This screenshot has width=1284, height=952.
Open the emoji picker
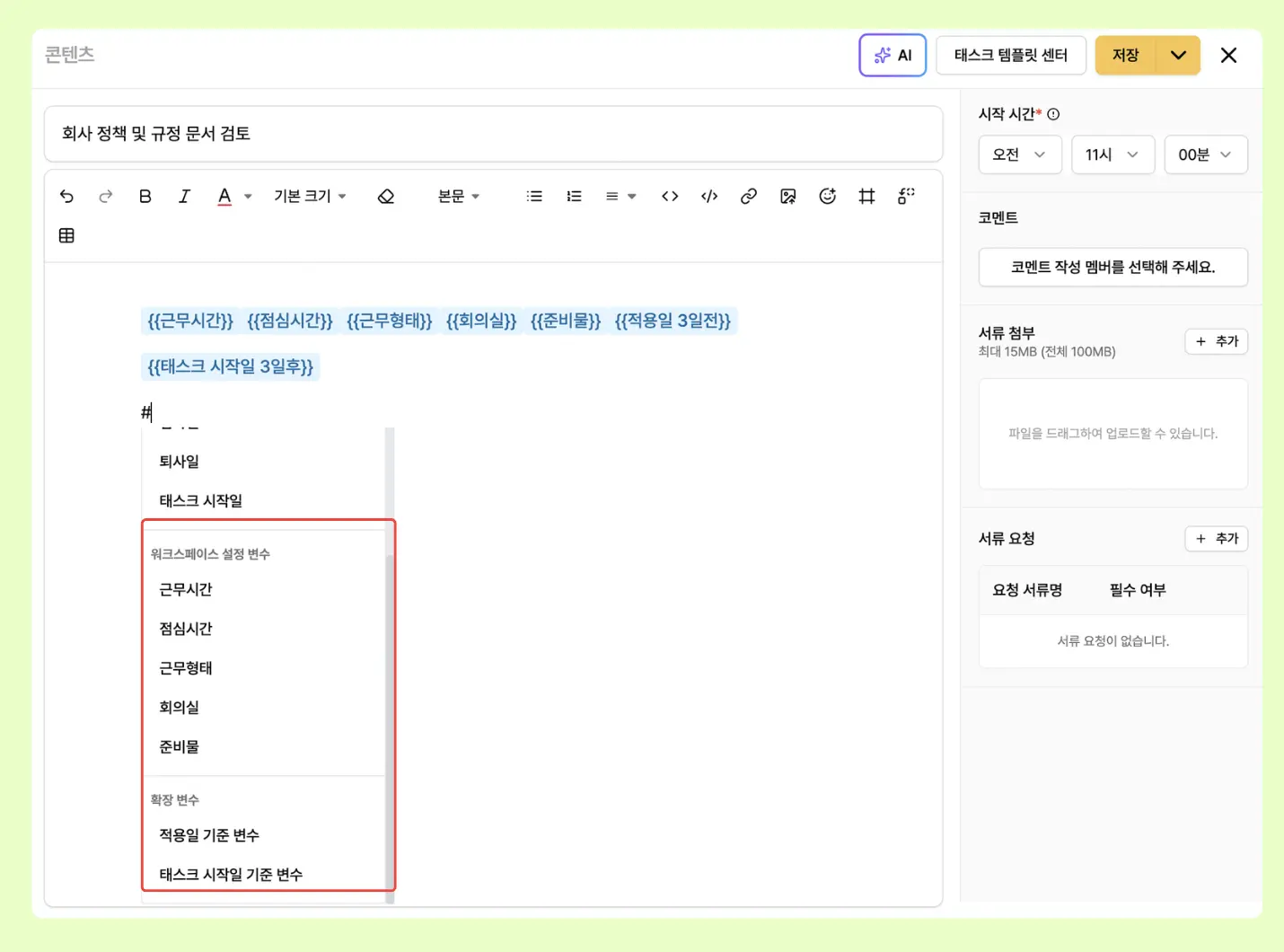tap(828, 196)
